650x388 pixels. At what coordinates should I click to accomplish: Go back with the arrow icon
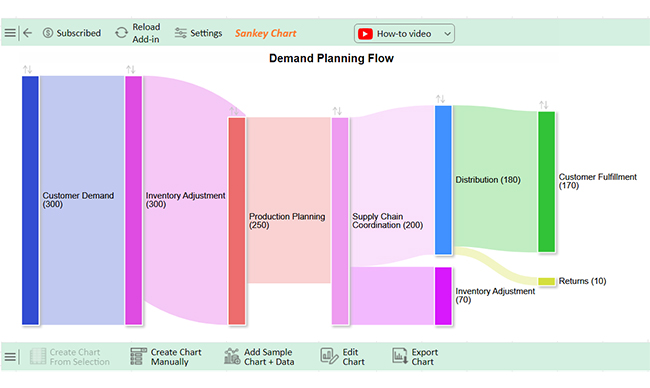point(27,33)
